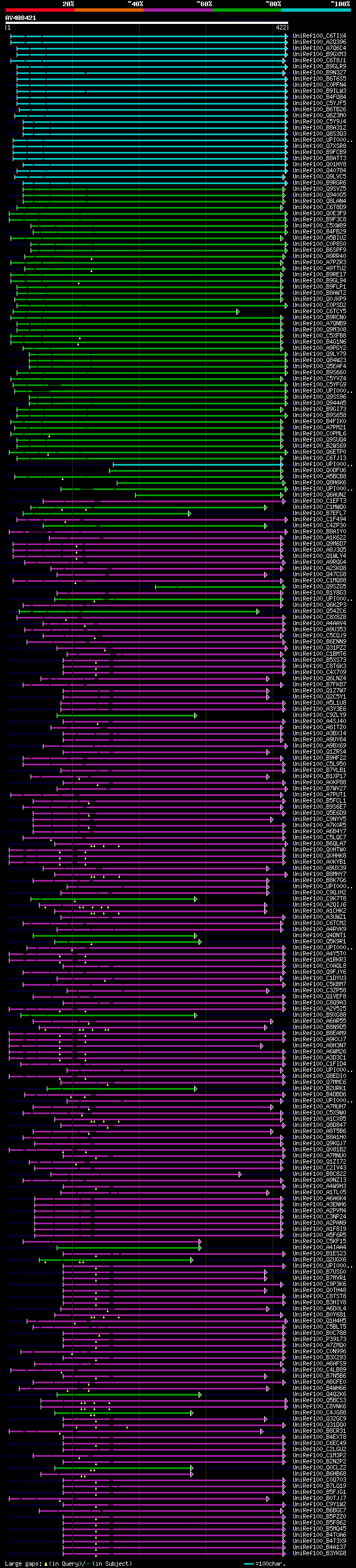The width and height of the screenshot is (356, 1568).
Task: Select UniRef100_A7QNB9 entry
Action: (319, 323)
